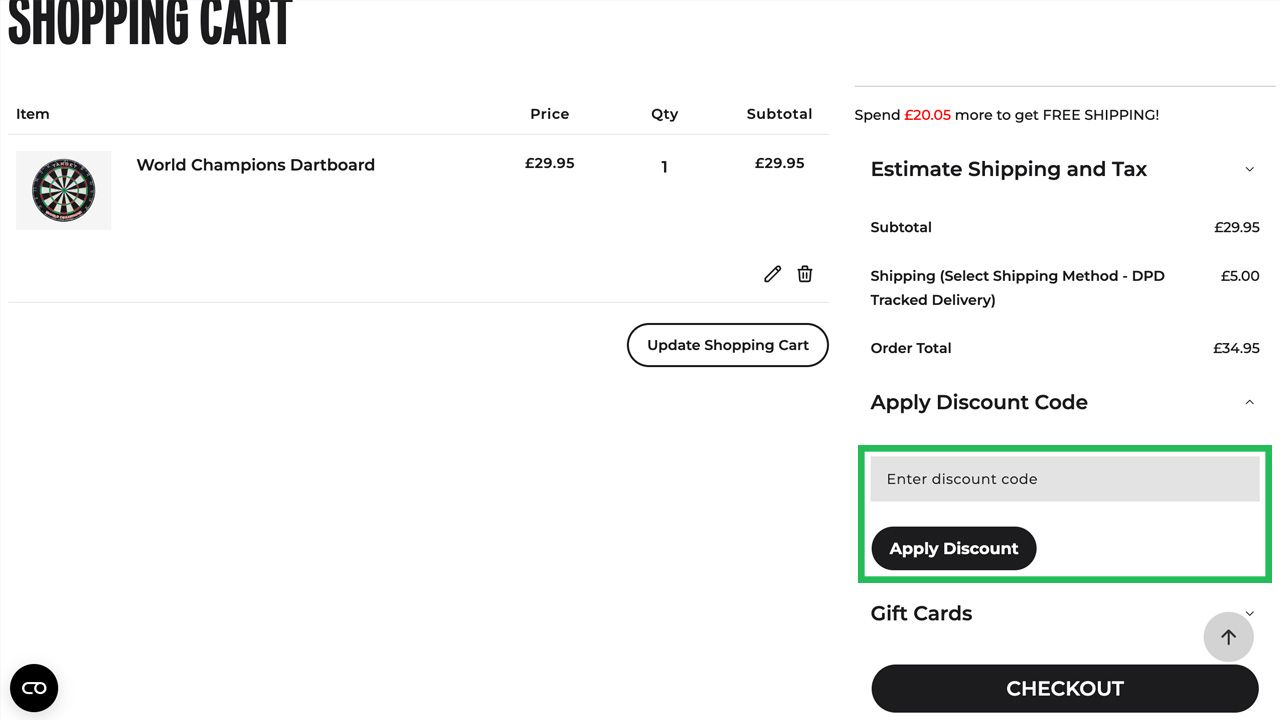Click the Apply Discount button
The height and width of the screenshot is (720, 1280).
coord(953,548)
